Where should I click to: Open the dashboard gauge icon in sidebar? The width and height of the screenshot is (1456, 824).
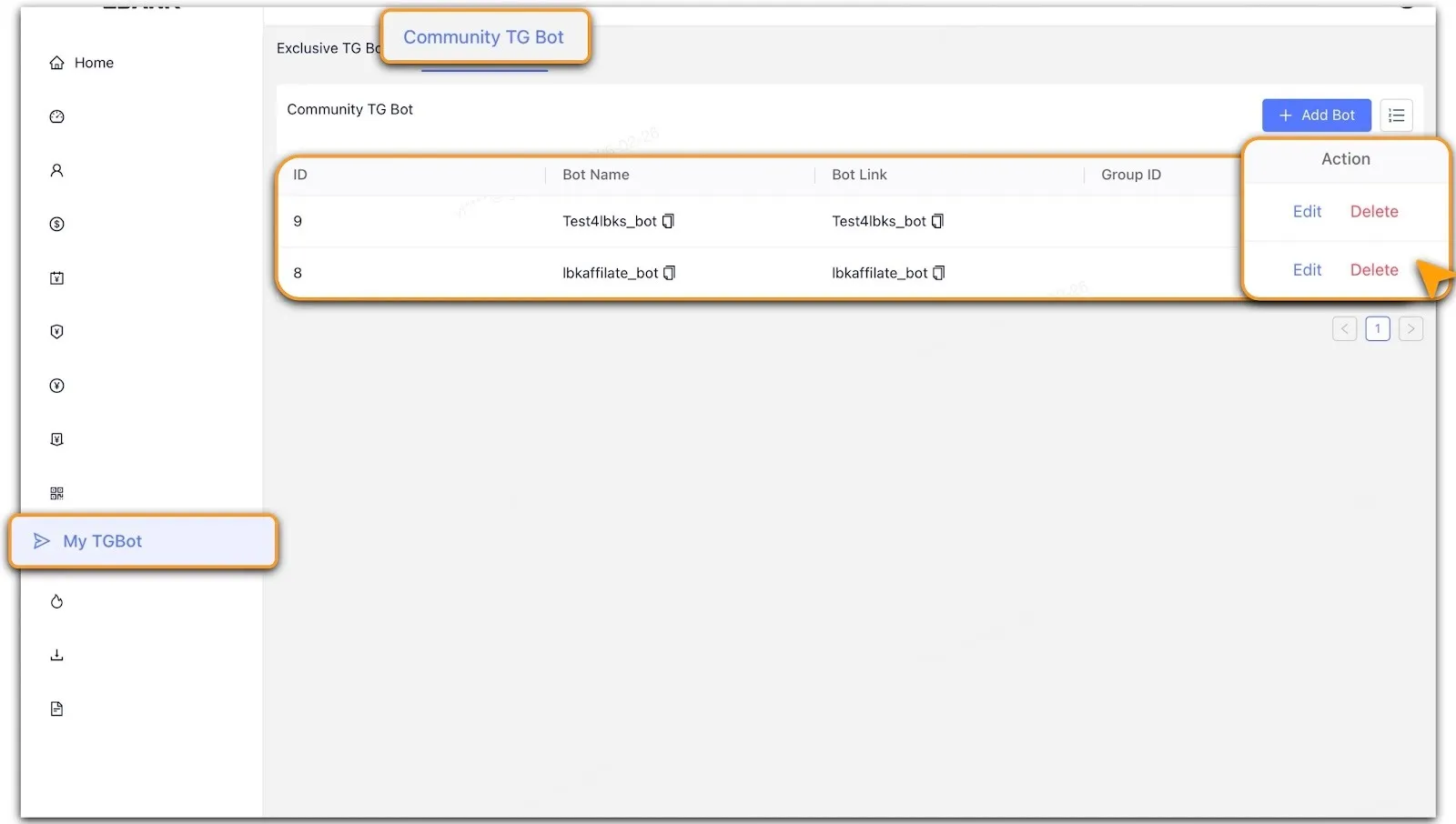[x=56, y=116]
